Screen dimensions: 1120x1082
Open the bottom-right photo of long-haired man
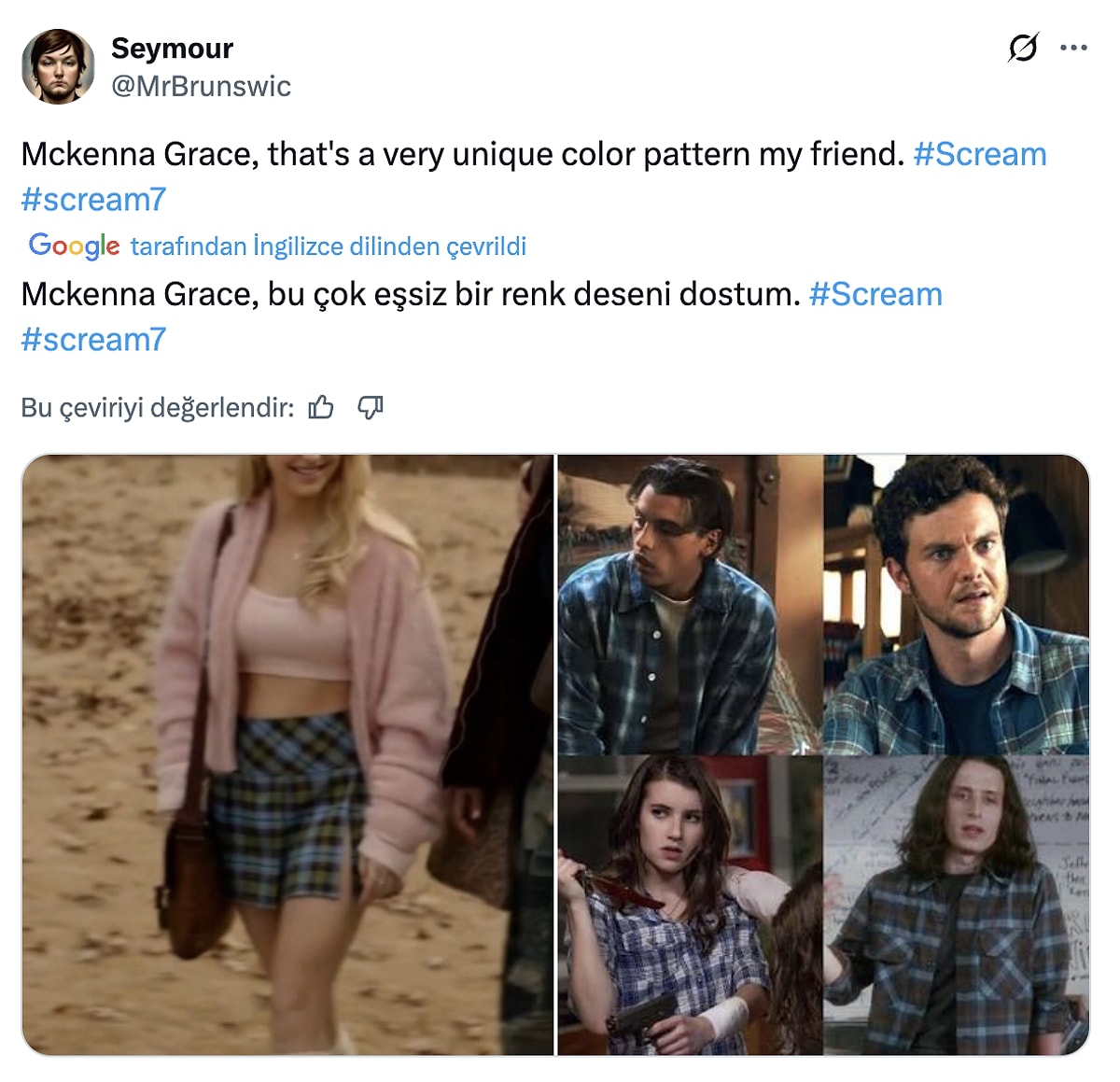pos(956,906)
